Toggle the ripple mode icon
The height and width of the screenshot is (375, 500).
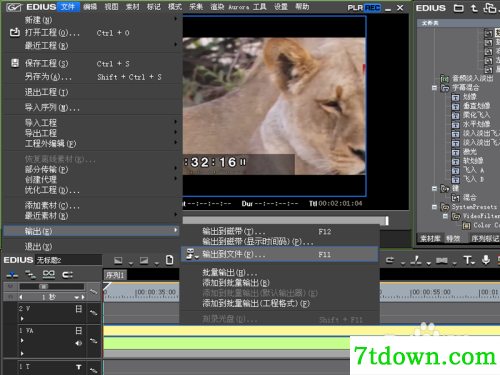pos(30,275)
